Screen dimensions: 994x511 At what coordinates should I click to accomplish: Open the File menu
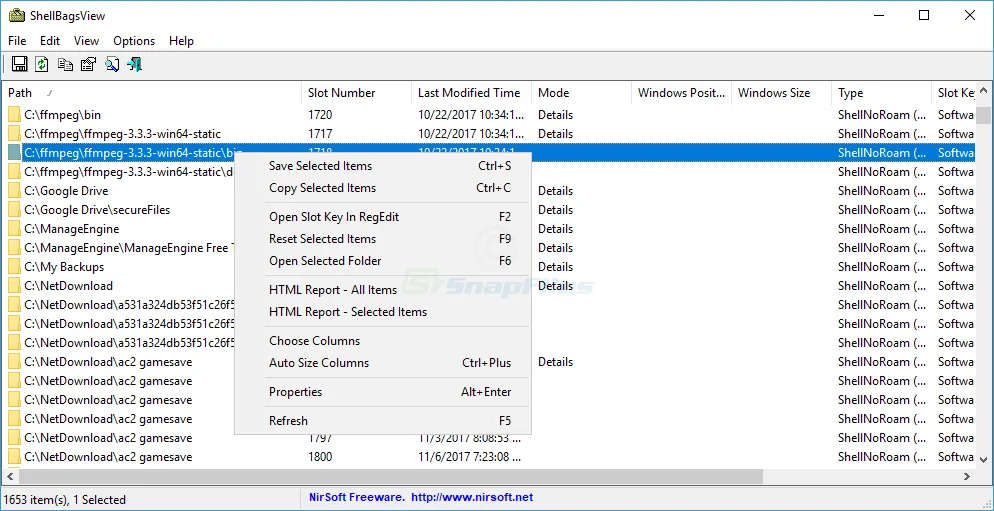pyautogui.click(x=17, y=41)
